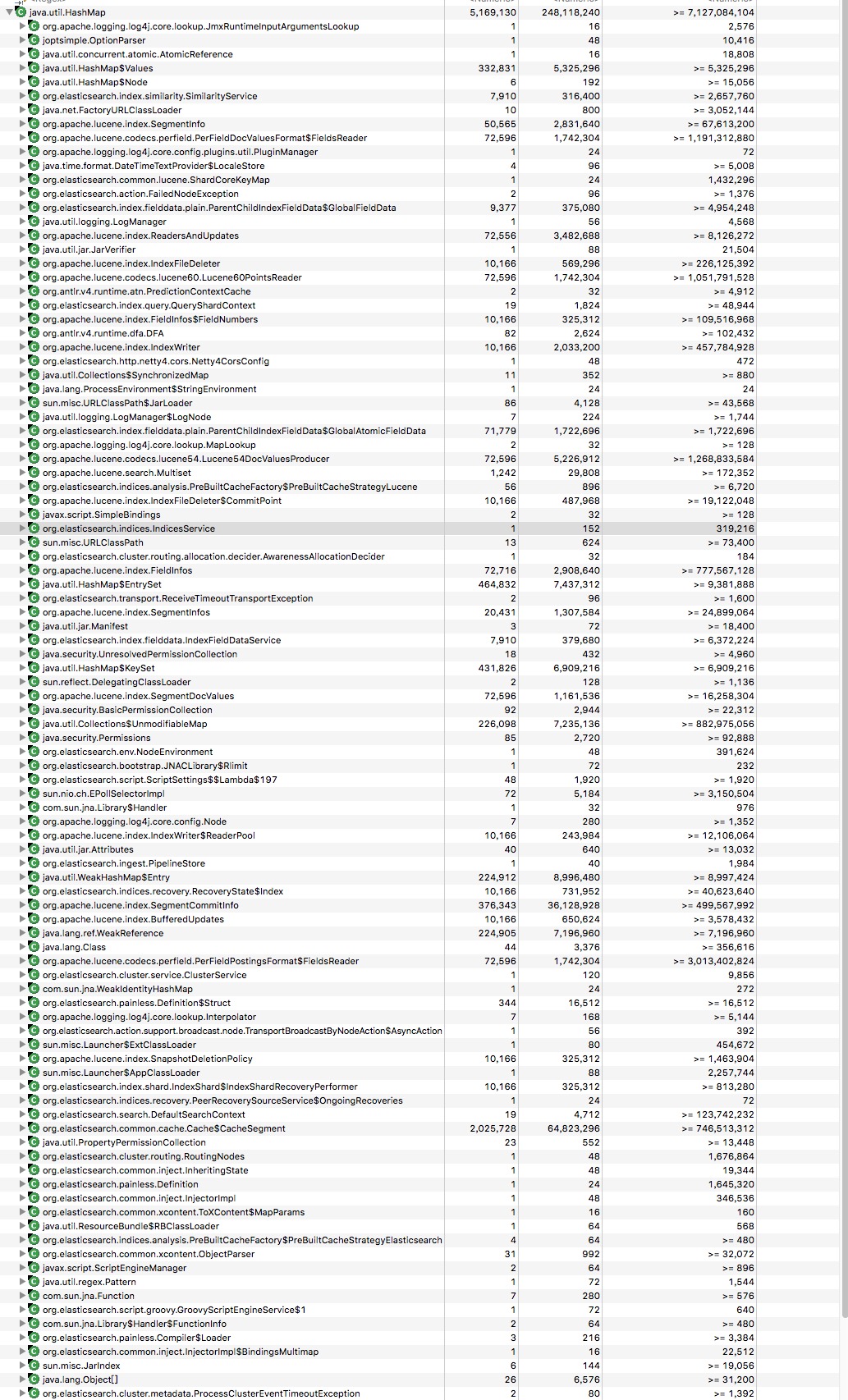The height and width of the screenshot is (1400, 848).
Task: Click class icon of java.net.FactoryURLClassLoader
Action: [34, 110]
